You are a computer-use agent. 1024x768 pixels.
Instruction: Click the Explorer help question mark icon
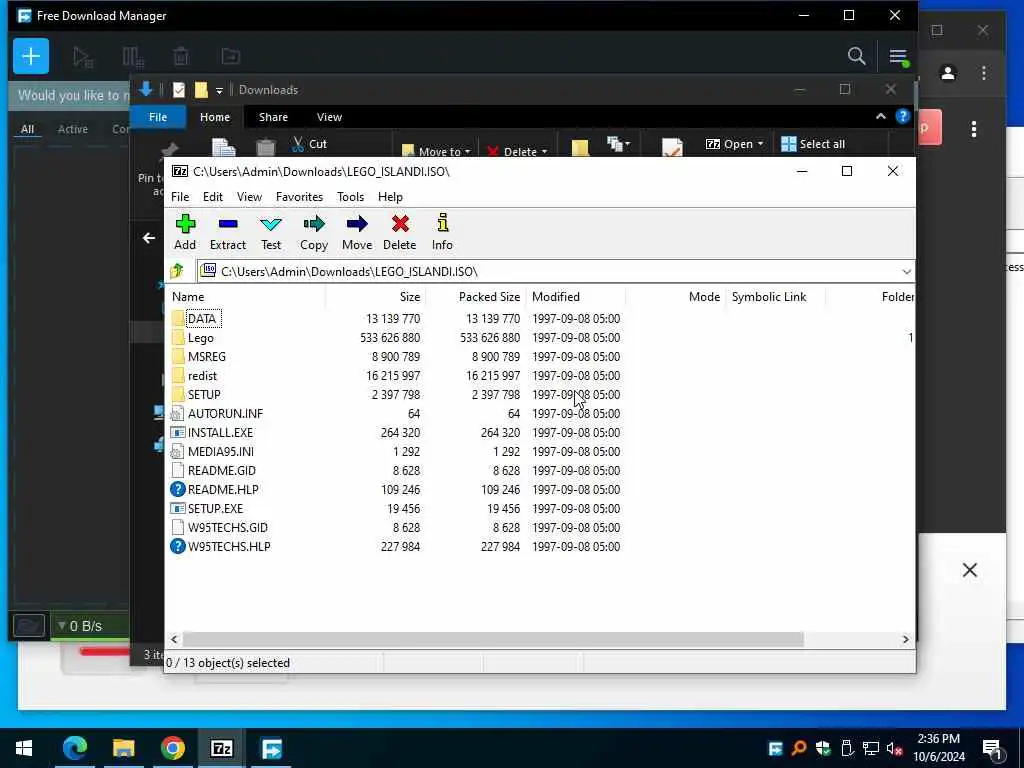point(903,116)
